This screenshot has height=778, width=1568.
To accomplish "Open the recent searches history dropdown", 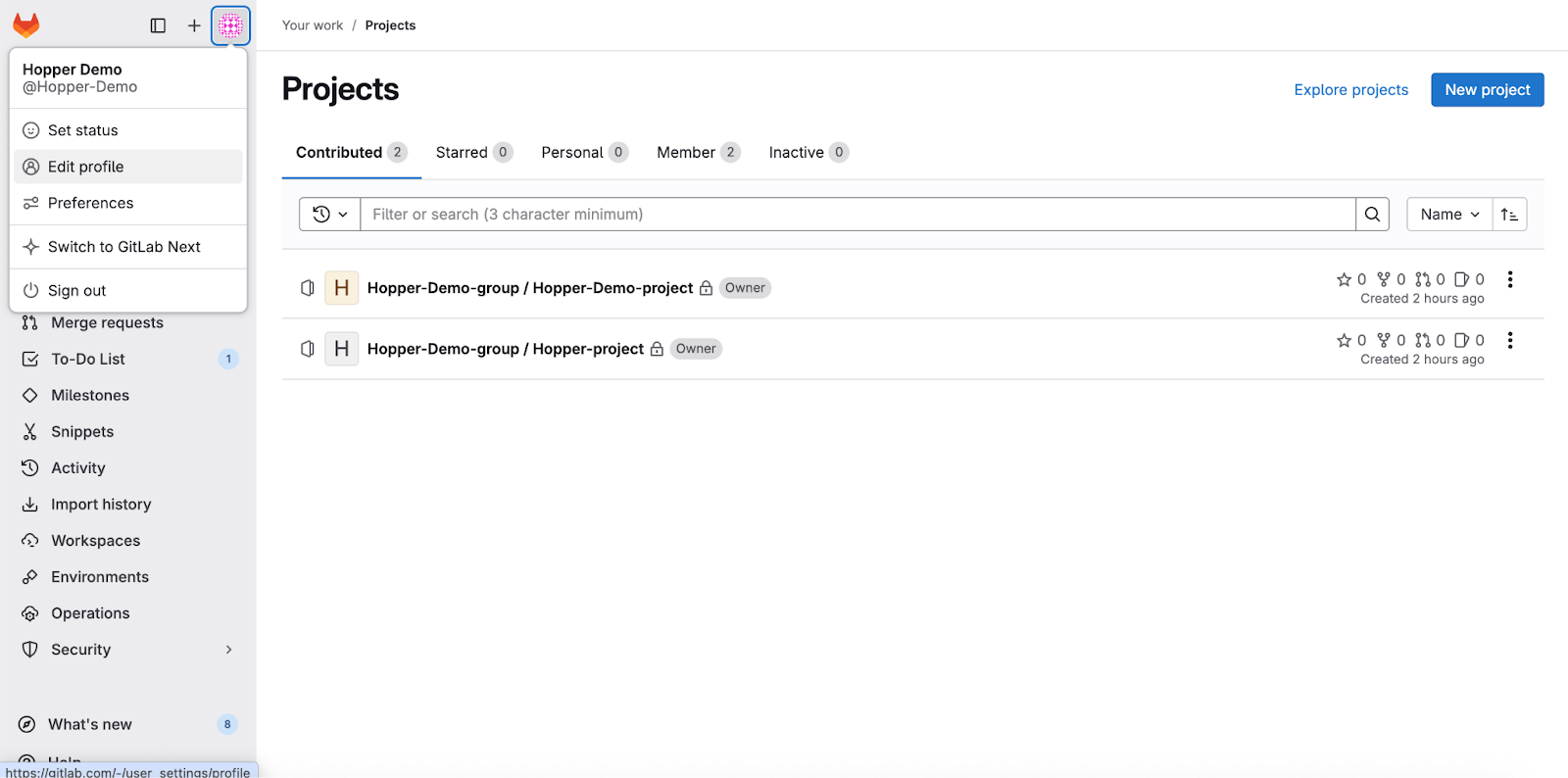I will tap(329, 214).
